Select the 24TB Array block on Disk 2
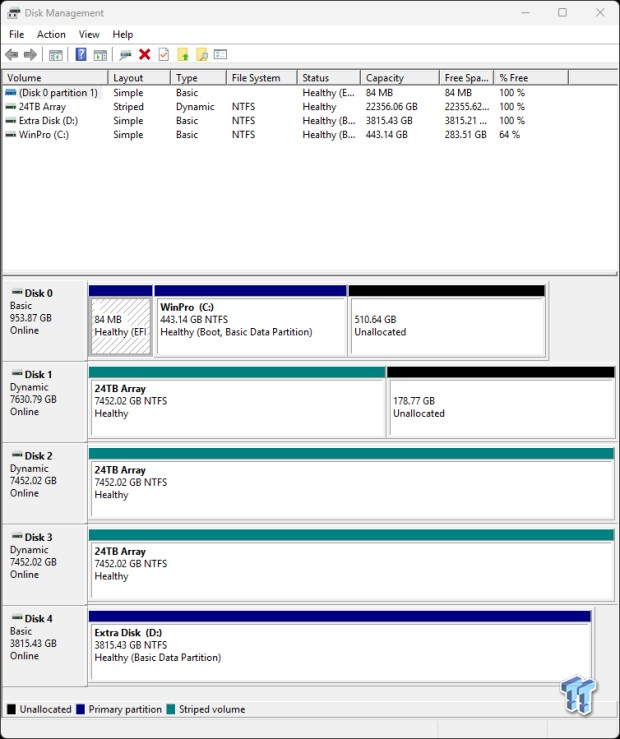The image size is (620, 739). [351, 484]
